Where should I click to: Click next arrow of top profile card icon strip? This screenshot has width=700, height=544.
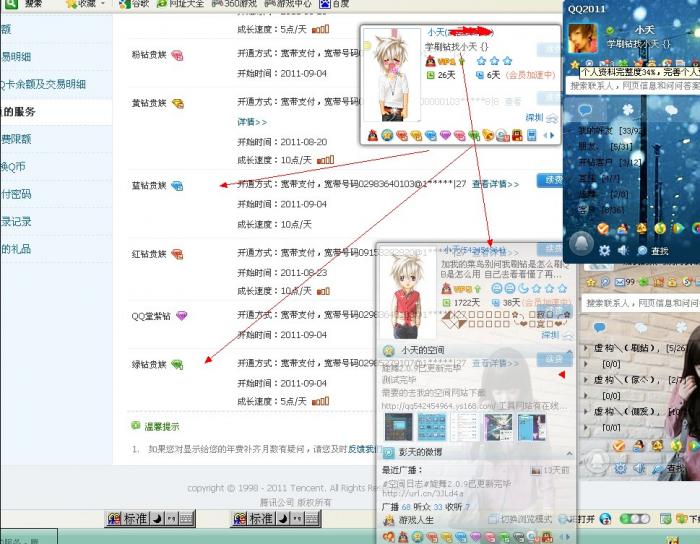[x=552, y=135]
